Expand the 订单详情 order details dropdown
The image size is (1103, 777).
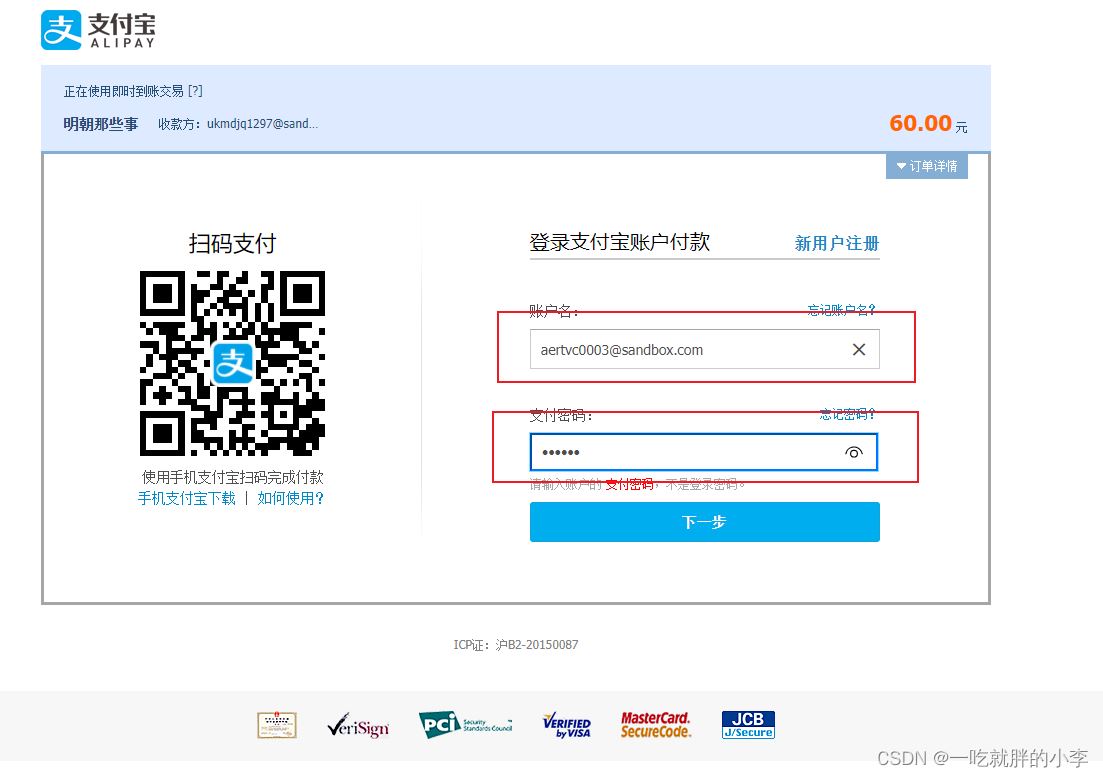coord(926,166)
